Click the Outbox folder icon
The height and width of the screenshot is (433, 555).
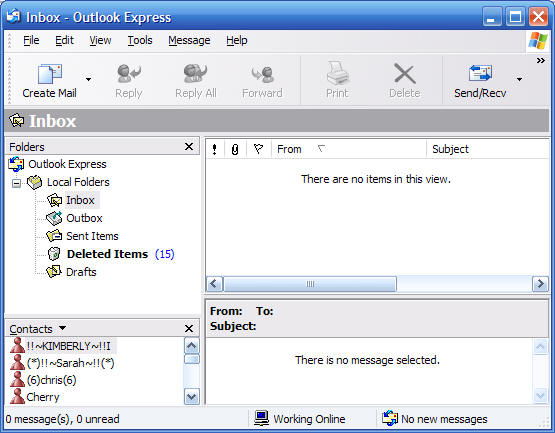pos(54,218)
